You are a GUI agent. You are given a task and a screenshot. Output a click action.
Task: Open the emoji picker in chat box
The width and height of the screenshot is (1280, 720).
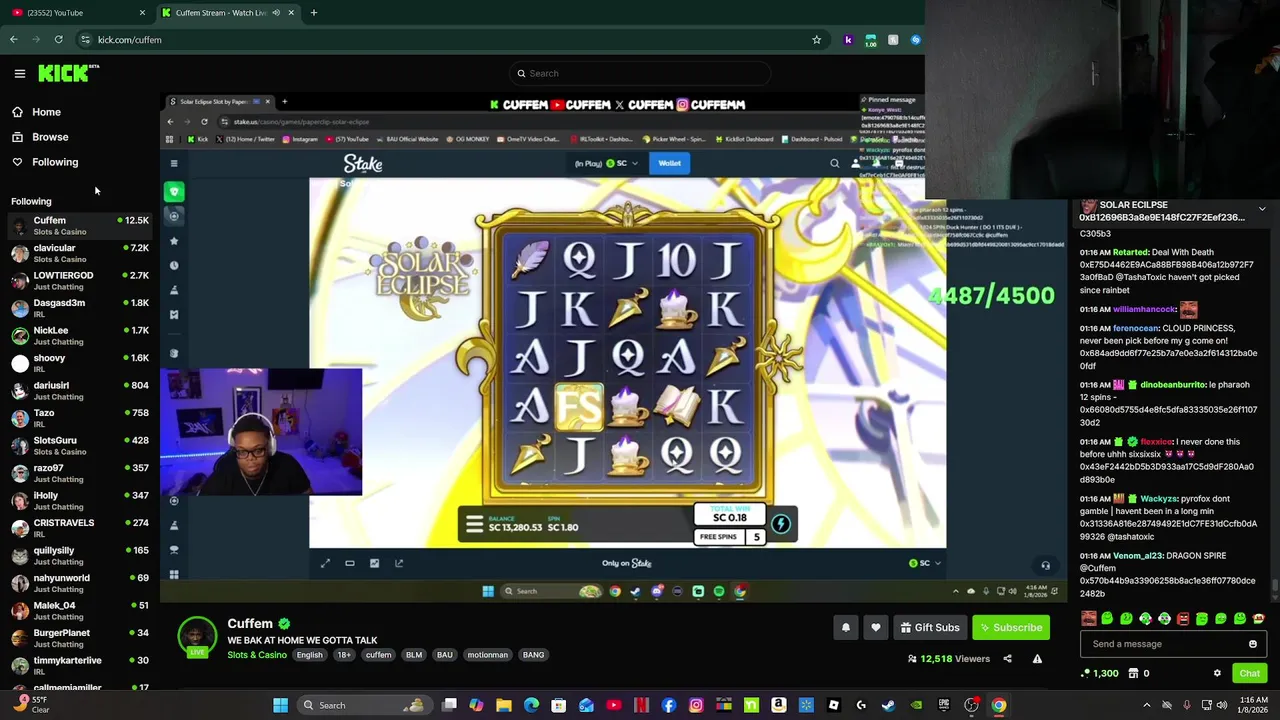(x=1253, y=644)
